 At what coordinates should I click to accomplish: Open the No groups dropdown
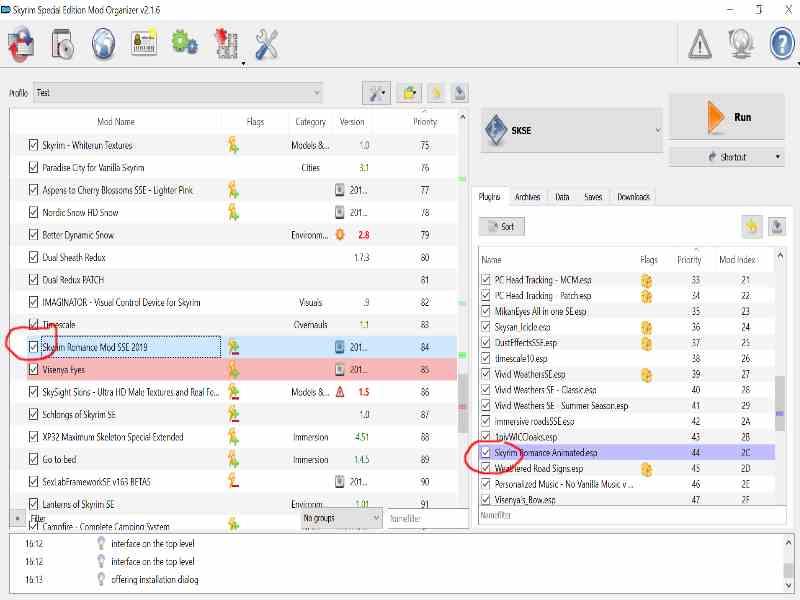340,518
